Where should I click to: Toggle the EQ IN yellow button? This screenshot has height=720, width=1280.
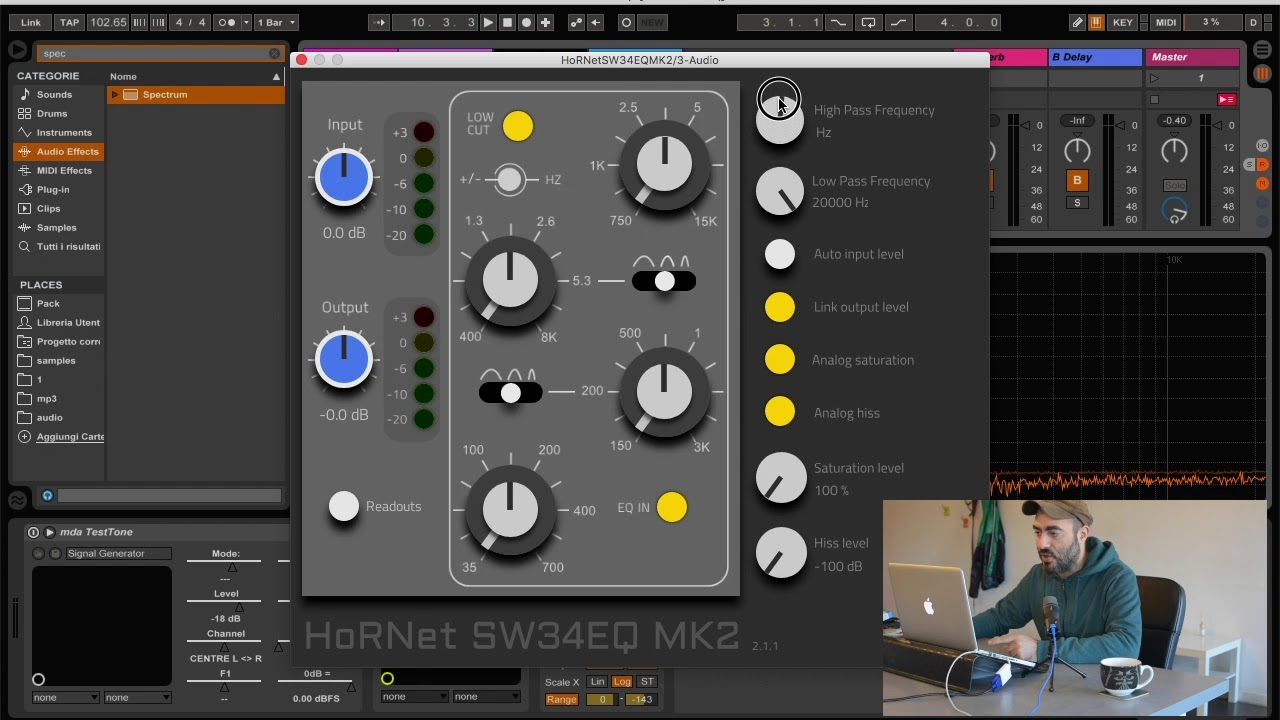pyautogui.click(x=672, y=507)
